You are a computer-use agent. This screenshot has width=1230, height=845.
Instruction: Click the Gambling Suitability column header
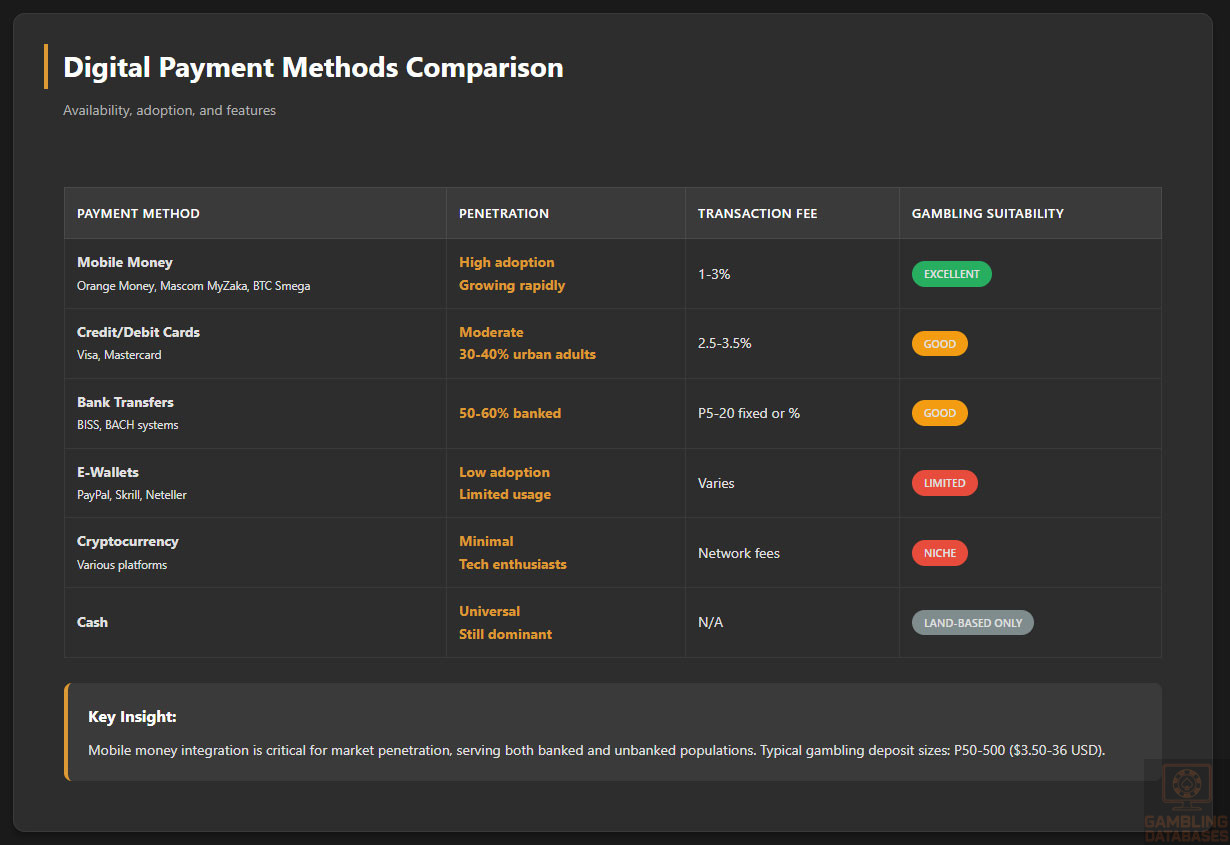coord(987,214)
